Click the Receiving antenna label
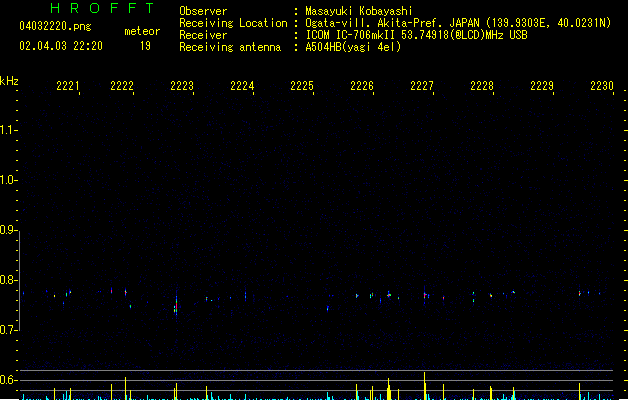 point(230,47)
